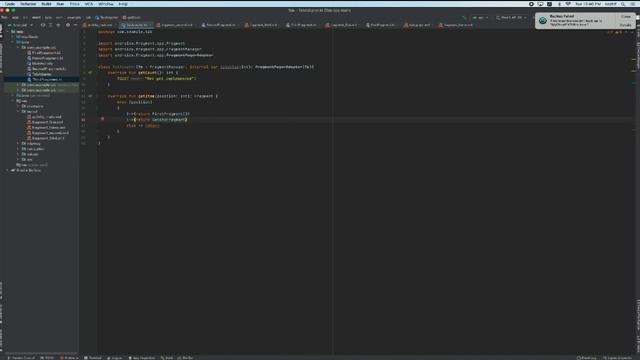
Task: Open the Profiler tool window
Action: point(185,358)
